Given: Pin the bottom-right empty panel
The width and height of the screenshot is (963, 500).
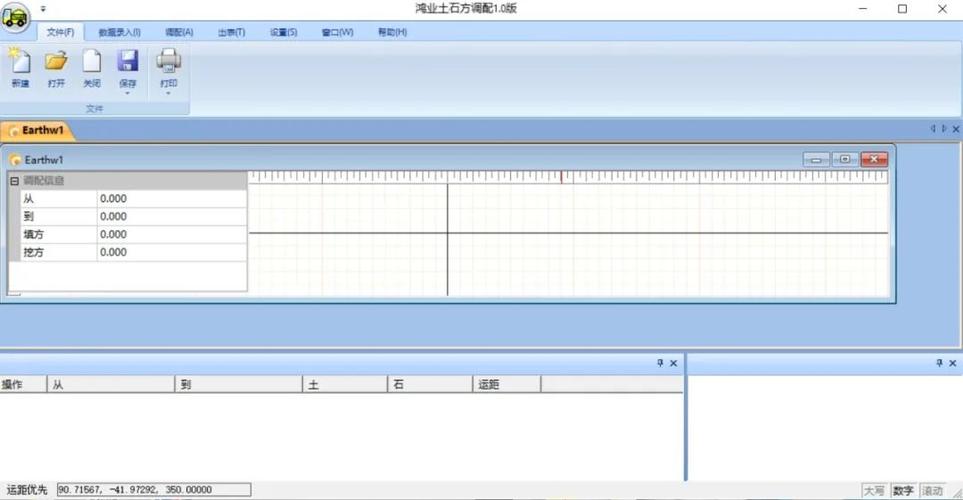Looking at the screenshot, I should 939,363.
